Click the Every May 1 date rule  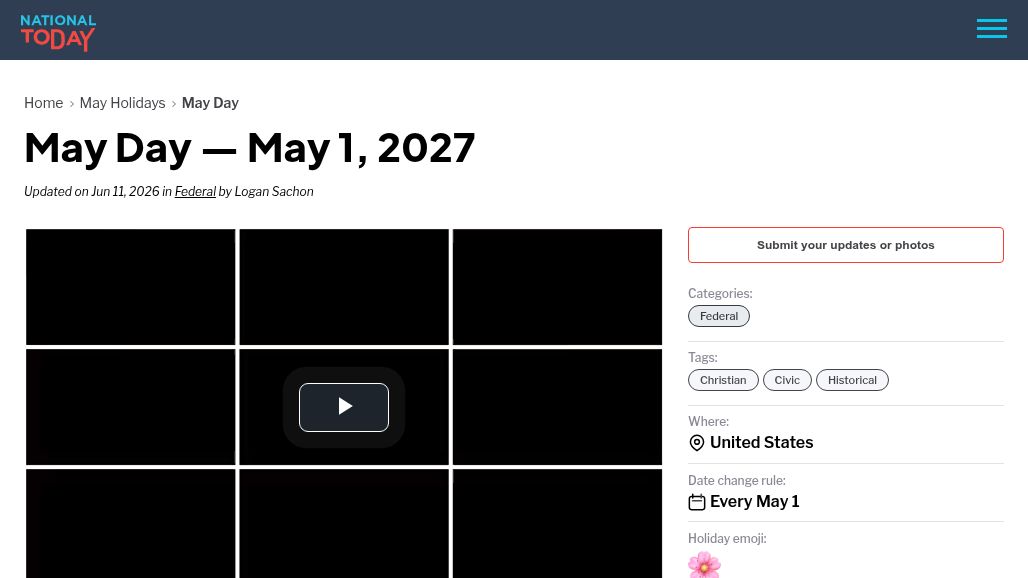tap(755, 502)
